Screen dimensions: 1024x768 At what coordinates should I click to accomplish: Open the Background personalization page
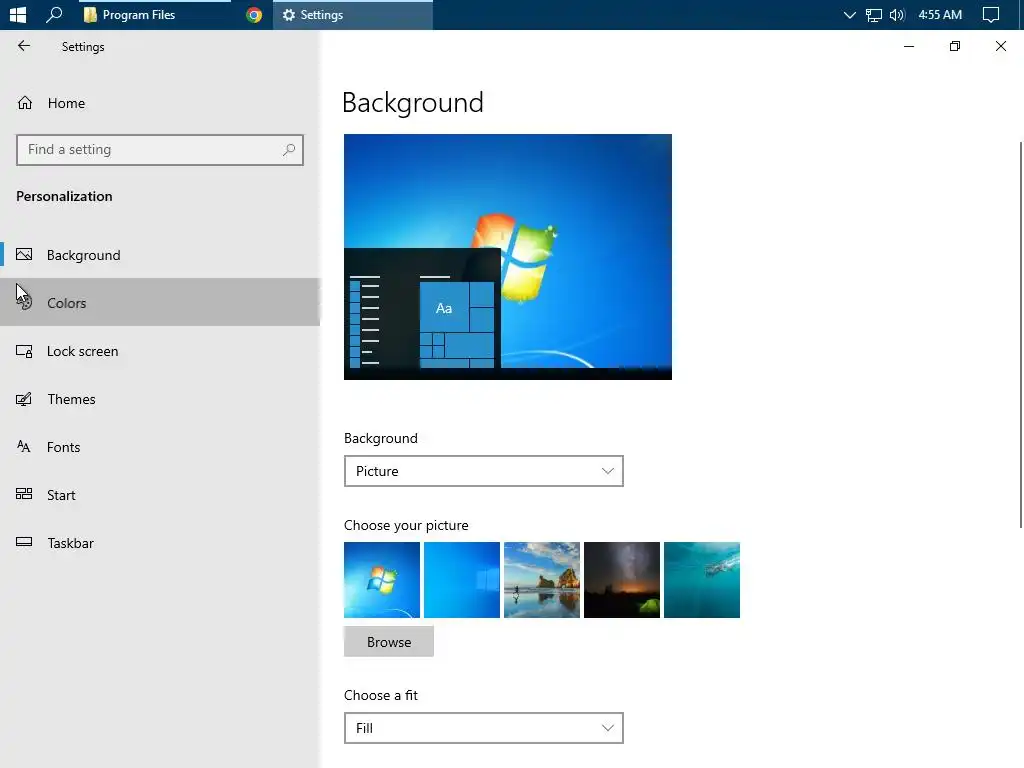click(x=160, y=255)
